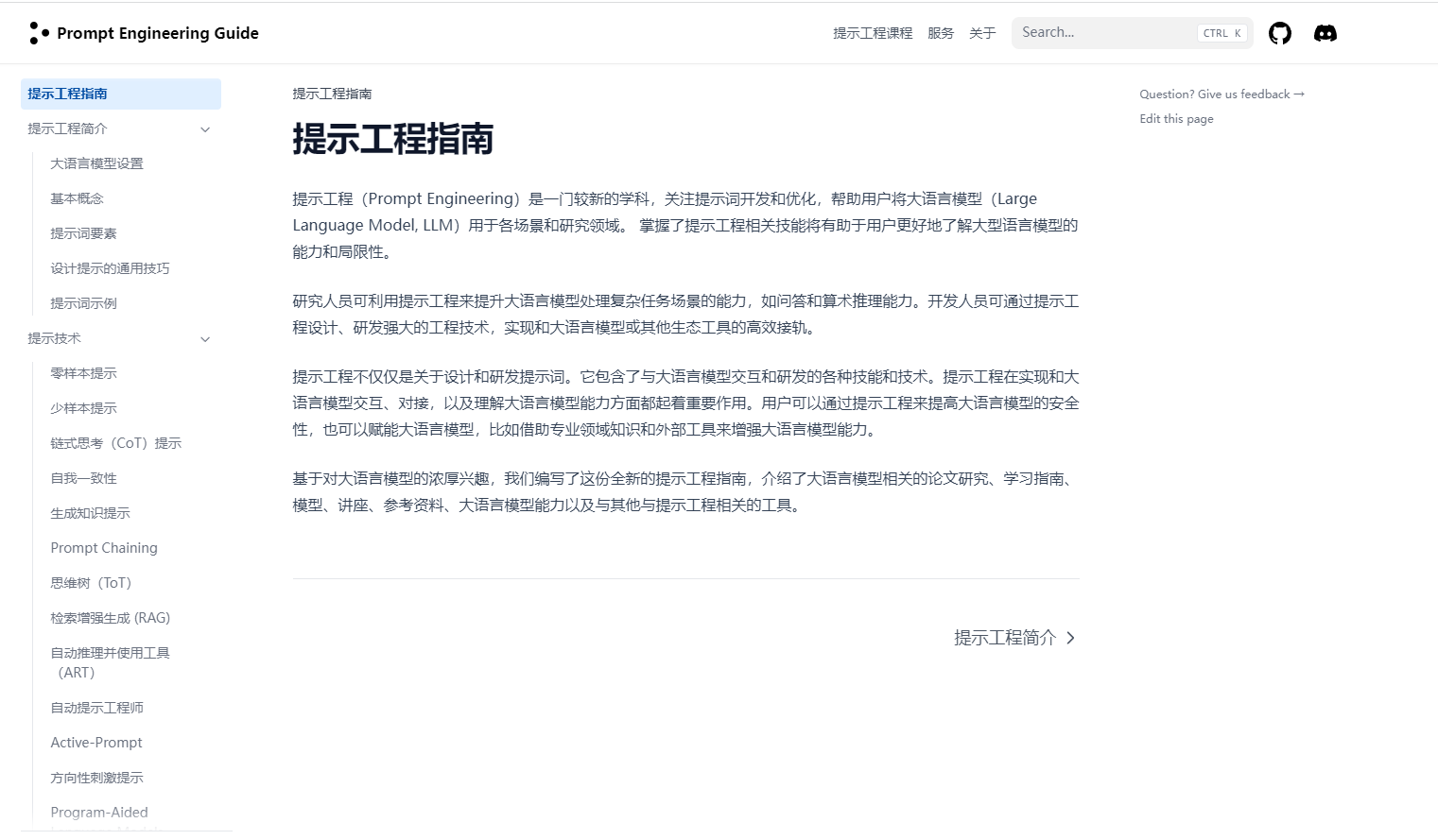The width and height of the screenshot is (1438, 840).
Task: Open the 提示工程课程 nav item
Action: [873, 33]
